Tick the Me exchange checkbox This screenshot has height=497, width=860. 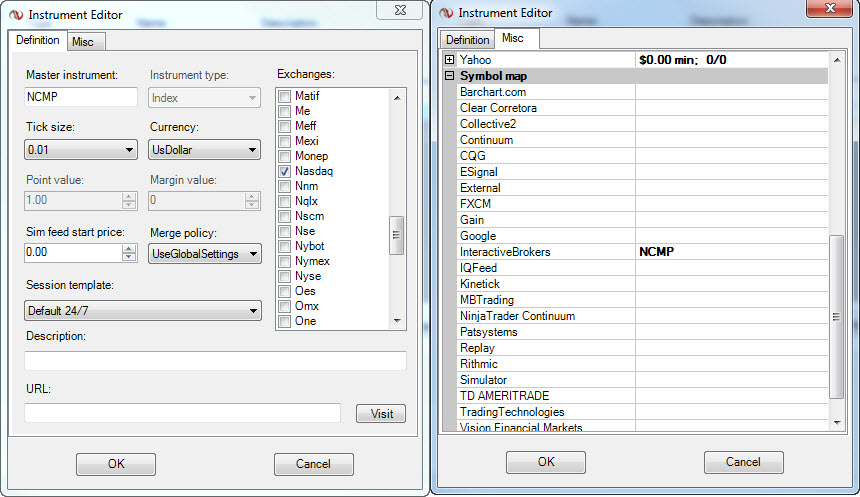(284, 111)
